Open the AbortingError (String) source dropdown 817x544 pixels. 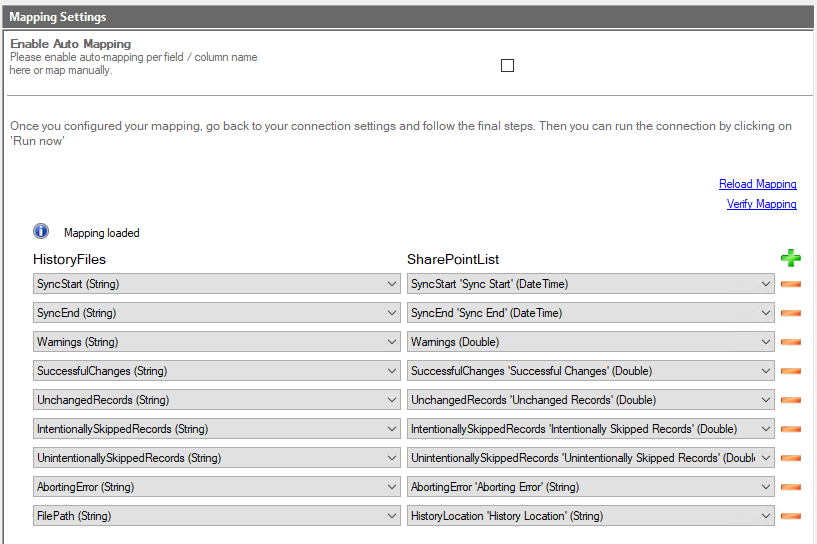(217, 488)
